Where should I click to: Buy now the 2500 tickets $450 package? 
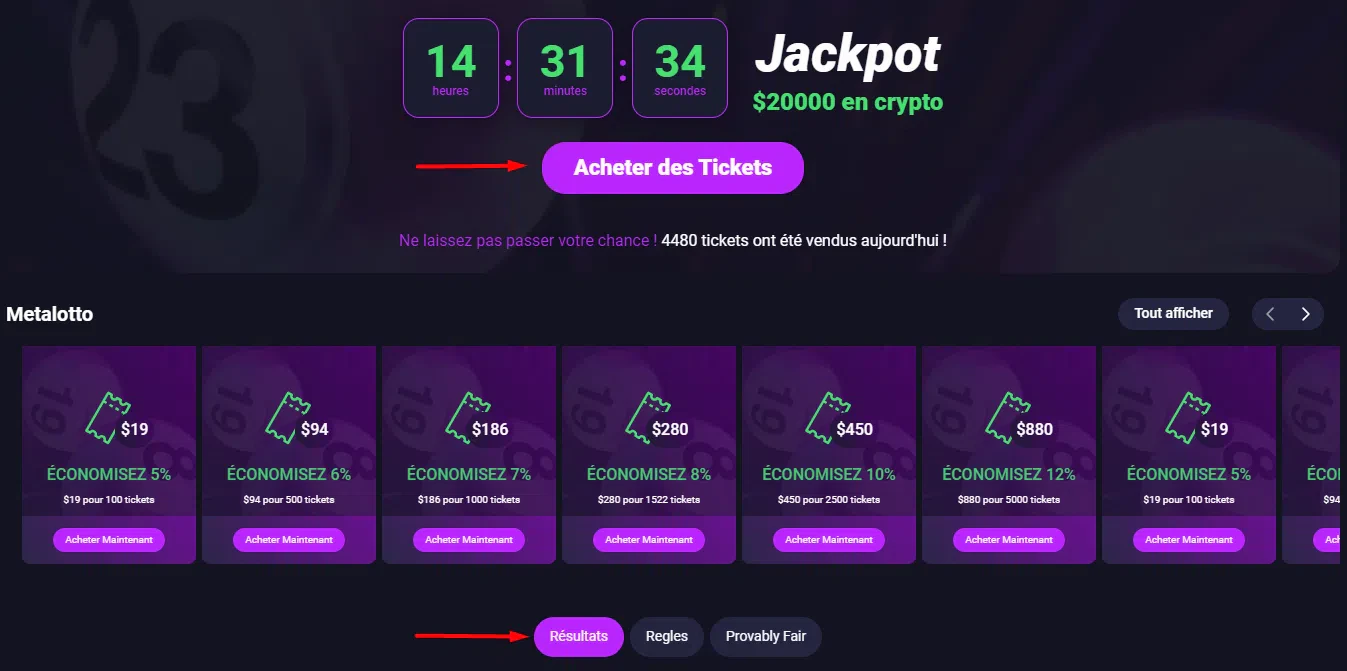[829, 540]
